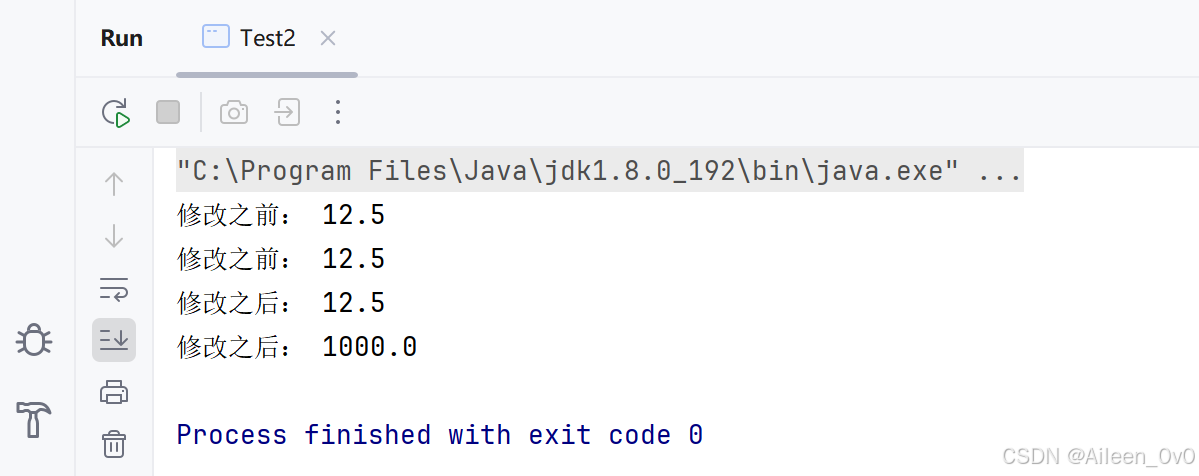Screen dimensions: 1199x476
Task: Open the three-dot more options menu
Action: tap(337, 112)
